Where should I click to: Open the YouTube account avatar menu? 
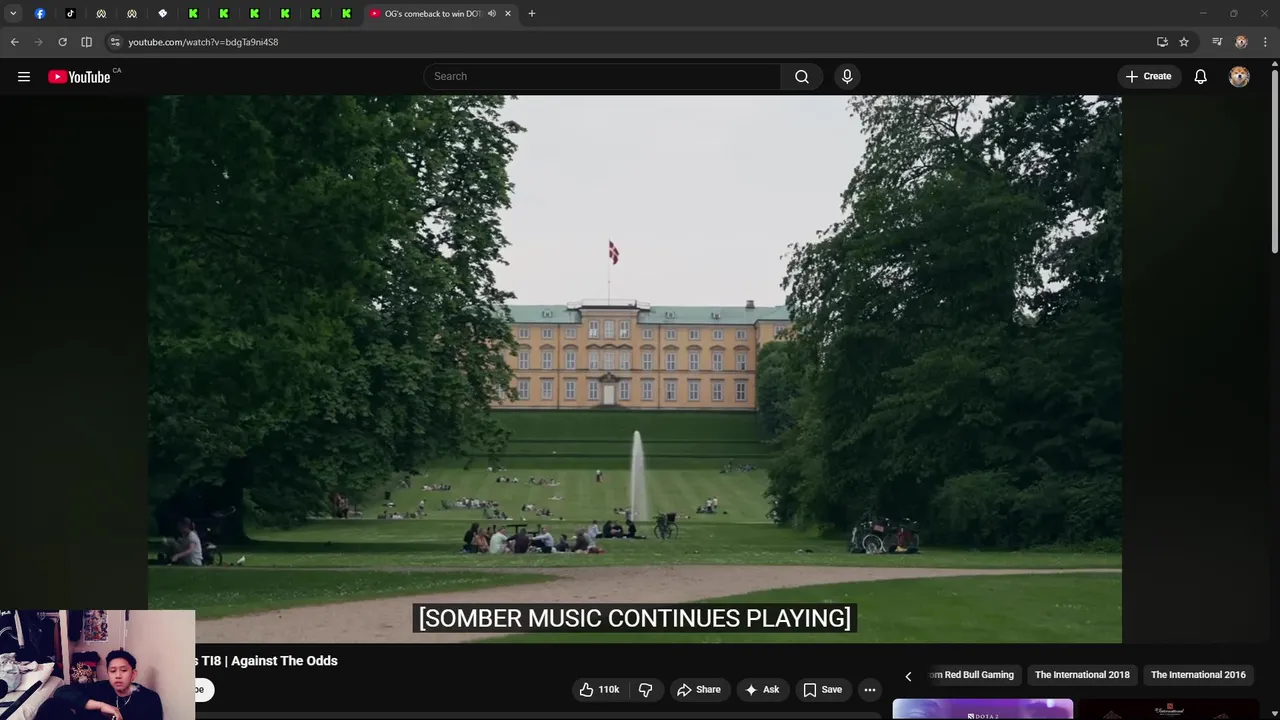click(x=1239, y=77)
